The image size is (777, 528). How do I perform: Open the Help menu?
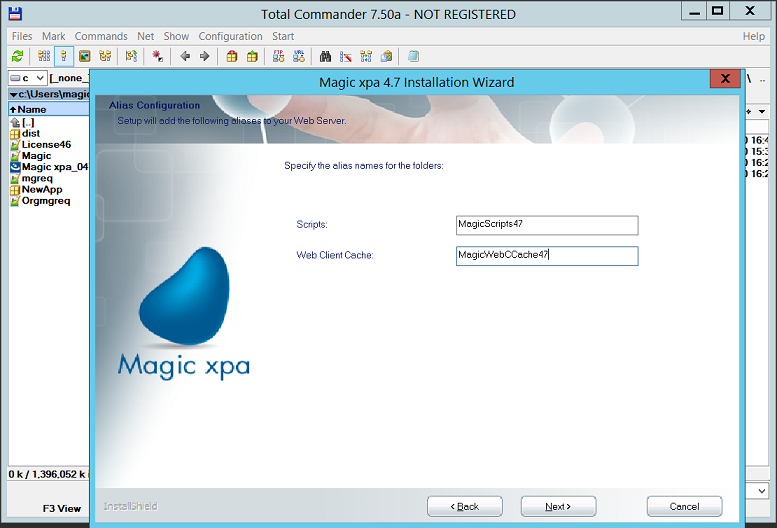coord(754,36)
